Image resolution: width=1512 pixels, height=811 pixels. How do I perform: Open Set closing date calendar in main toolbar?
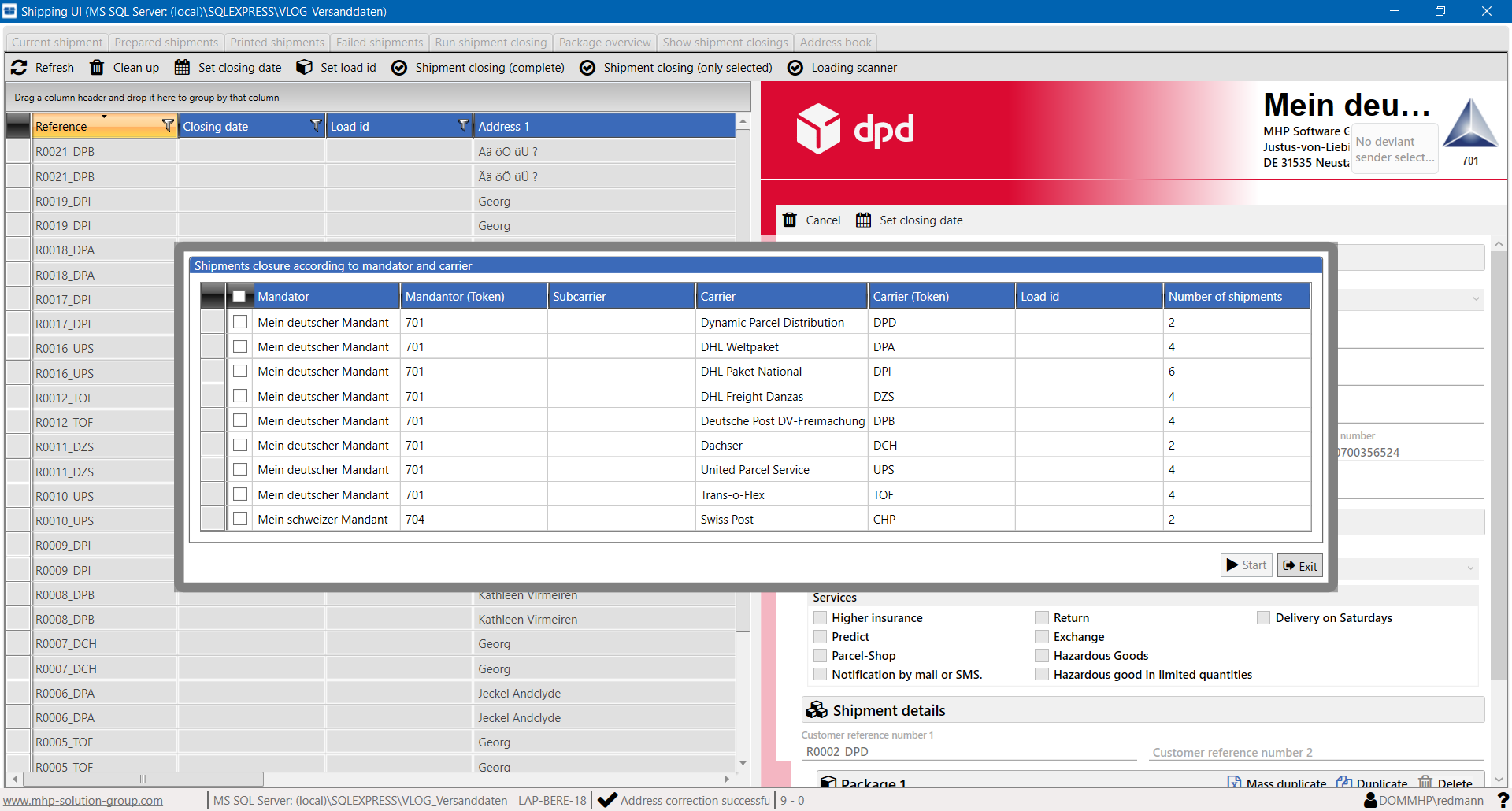182,68
